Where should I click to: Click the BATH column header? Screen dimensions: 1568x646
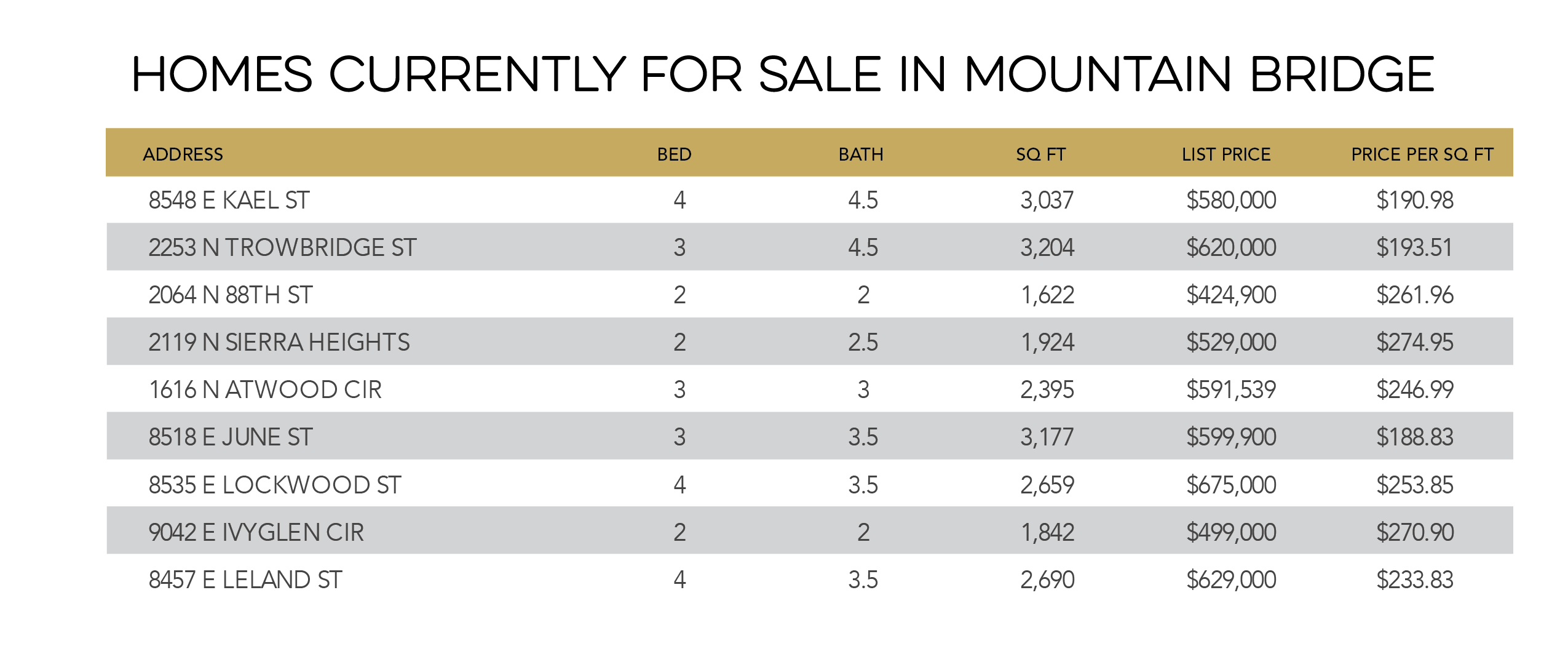[x=861, y=154]
